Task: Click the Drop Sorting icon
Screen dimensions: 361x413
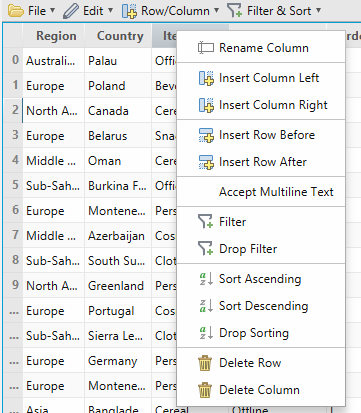Action: pyautogui.click(x=206, y=333)
